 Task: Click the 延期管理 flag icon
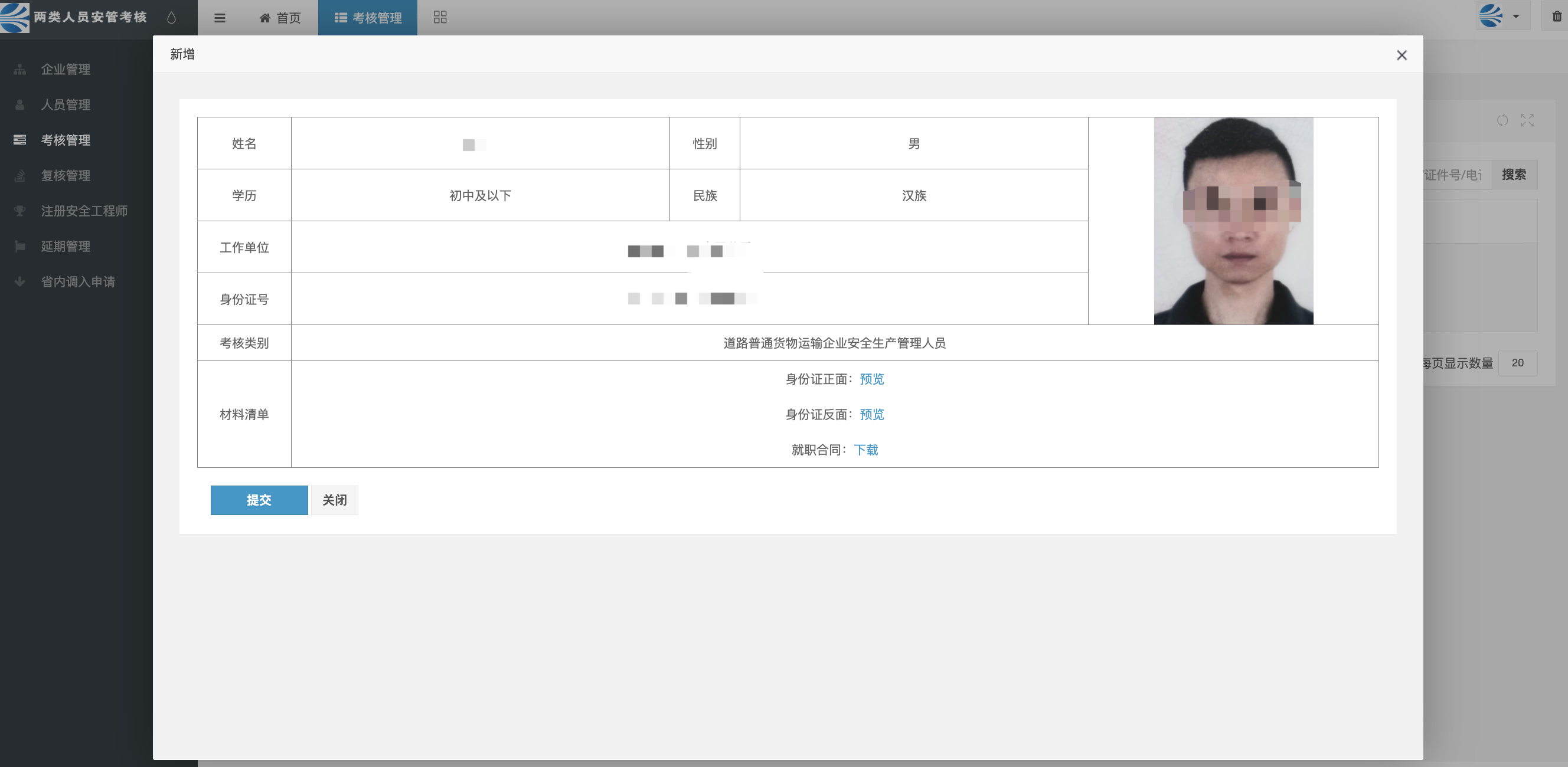[x=20, y=245]
